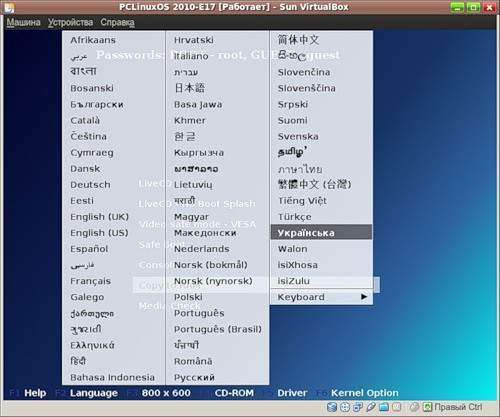Click the virtualization features indicator icon
The height and width of the screenshot is (417, 500).
pos(396,407)
